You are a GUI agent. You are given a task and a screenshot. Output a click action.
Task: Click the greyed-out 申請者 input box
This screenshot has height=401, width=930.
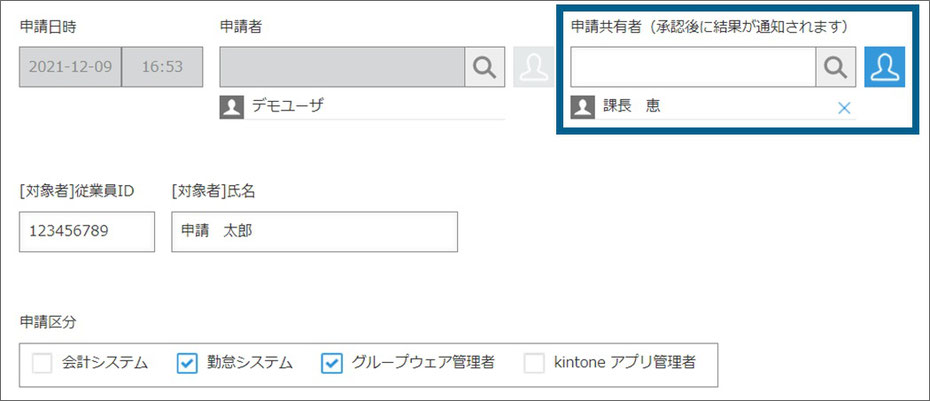pos(342,67)
